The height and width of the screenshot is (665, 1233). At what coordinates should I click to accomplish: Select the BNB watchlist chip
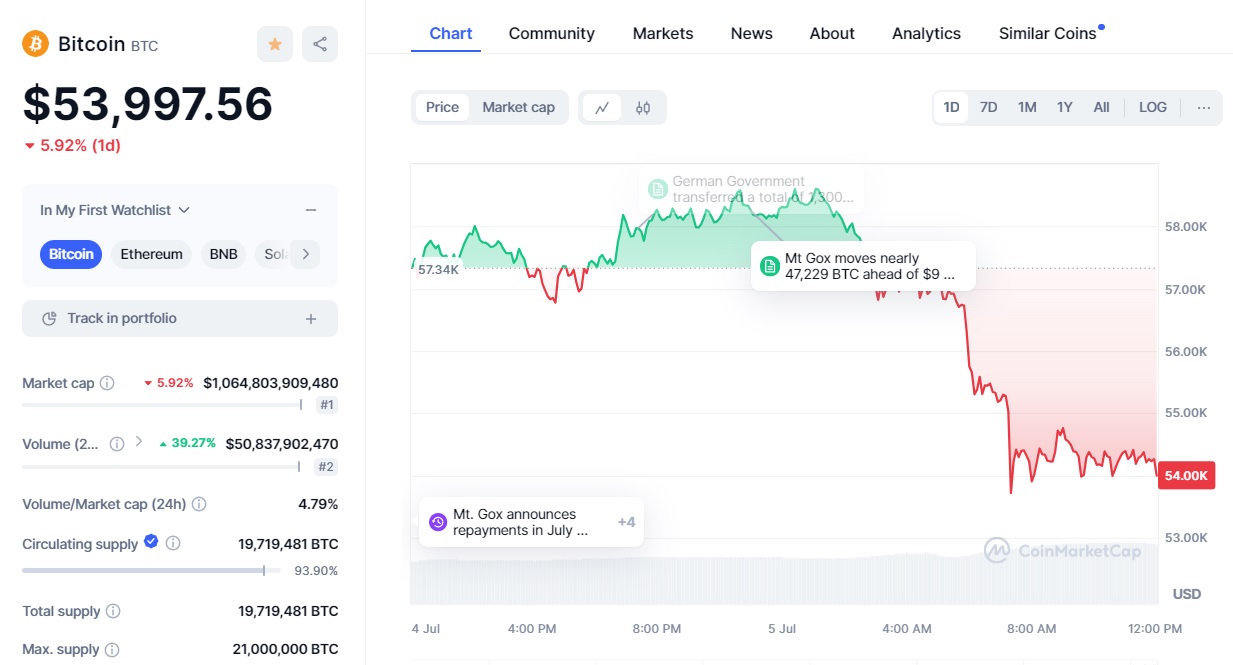click(x=224, y=254)
